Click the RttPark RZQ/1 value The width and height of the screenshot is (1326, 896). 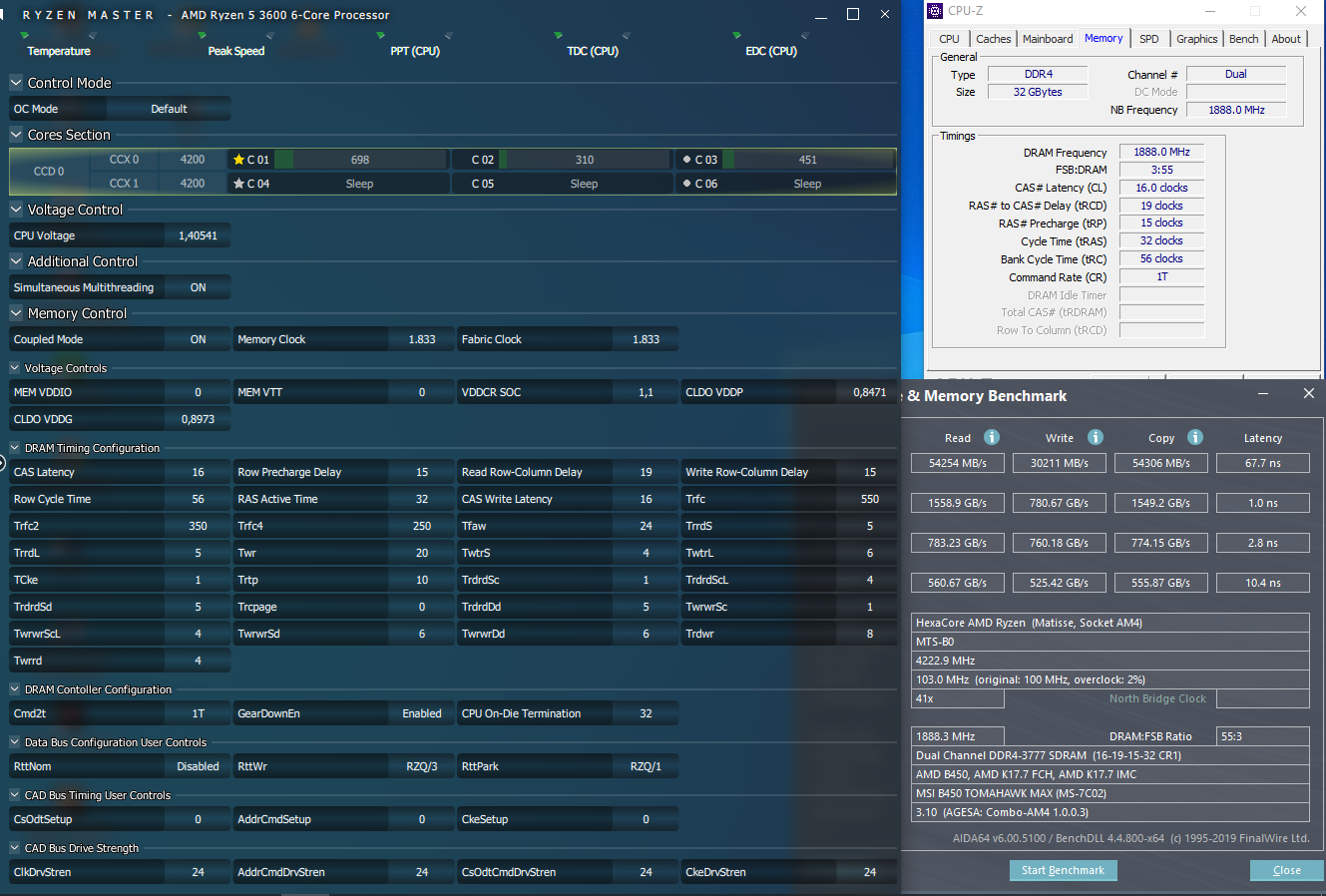pos(646,766)
